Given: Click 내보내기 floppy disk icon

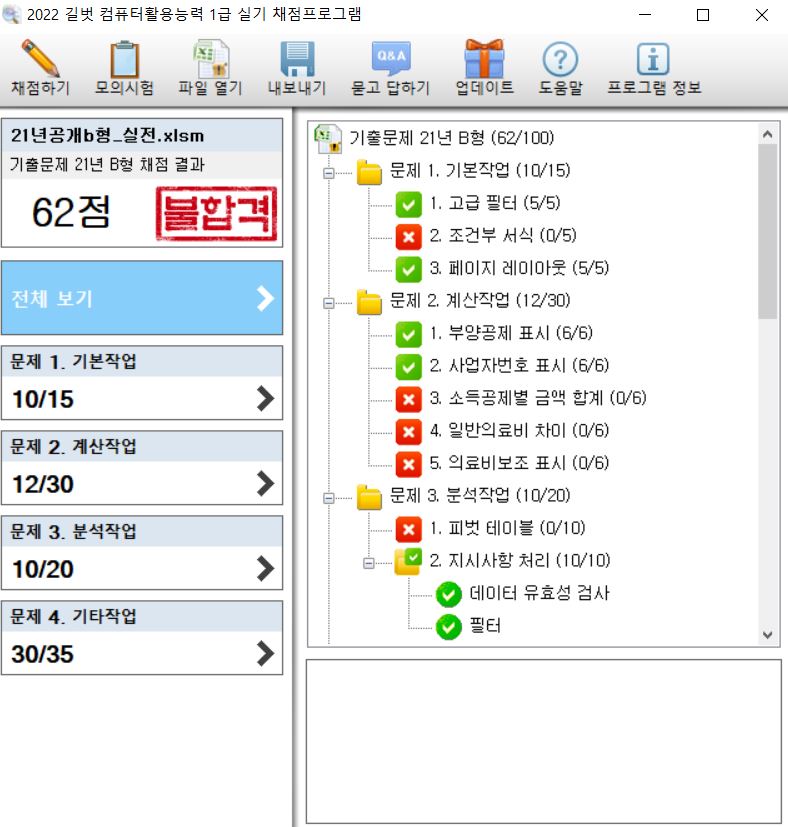Looking at the screenshot, I should 297,60.
